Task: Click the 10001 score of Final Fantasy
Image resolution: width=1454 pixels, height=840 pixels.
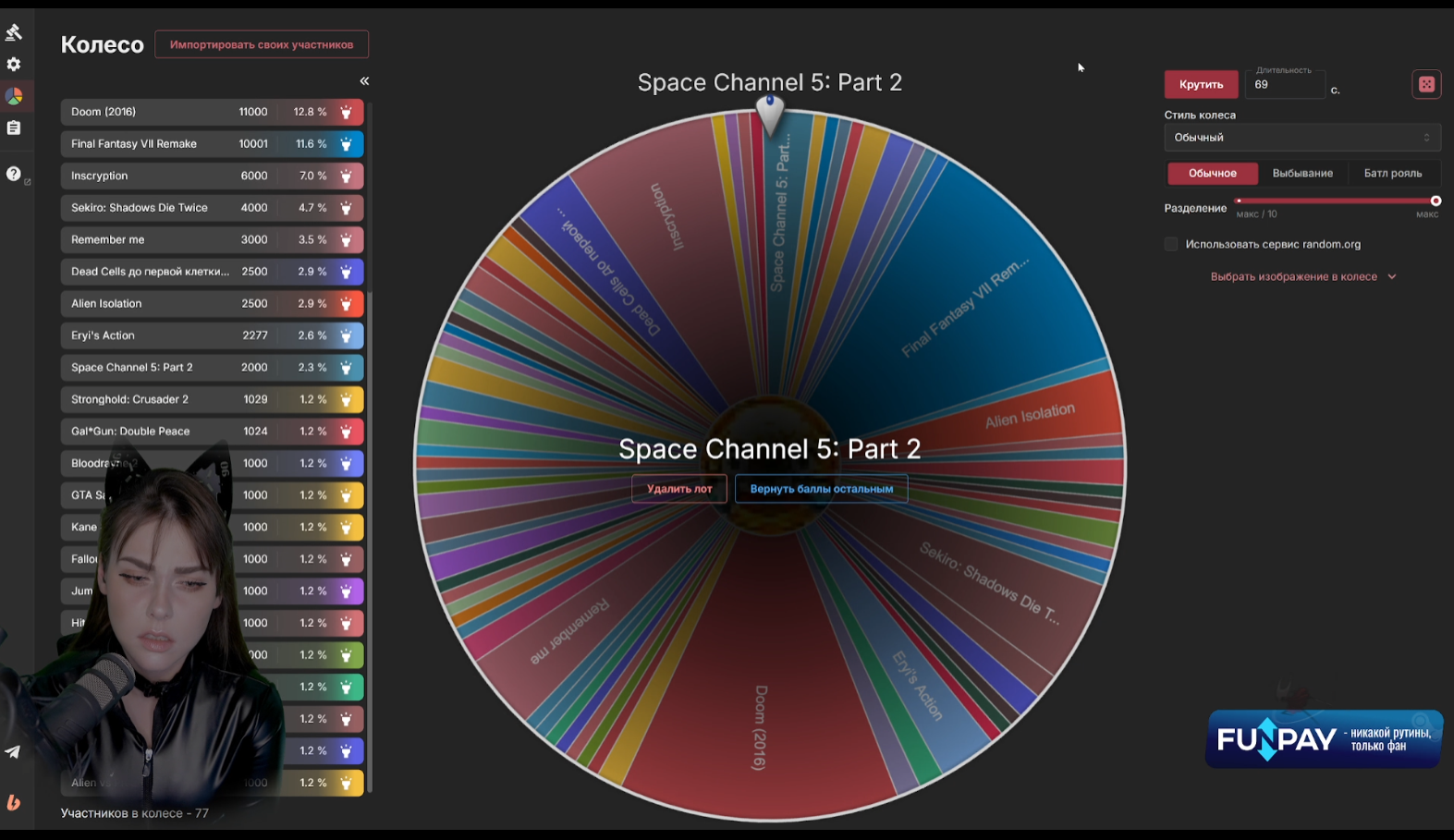Action: (x=253, y=144)
